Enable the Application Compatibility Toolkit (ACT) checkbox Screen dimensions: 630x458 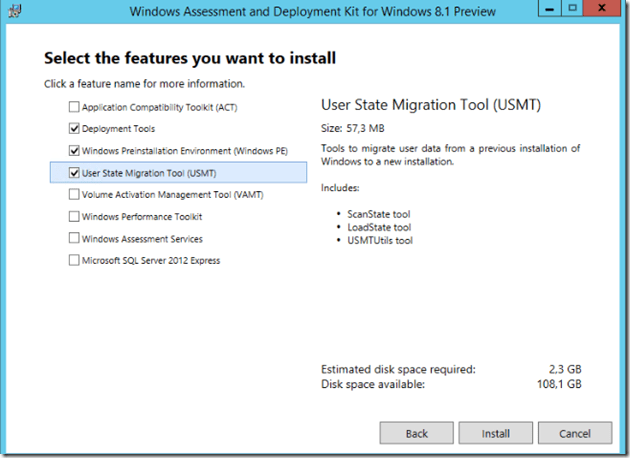click(74, 107)
